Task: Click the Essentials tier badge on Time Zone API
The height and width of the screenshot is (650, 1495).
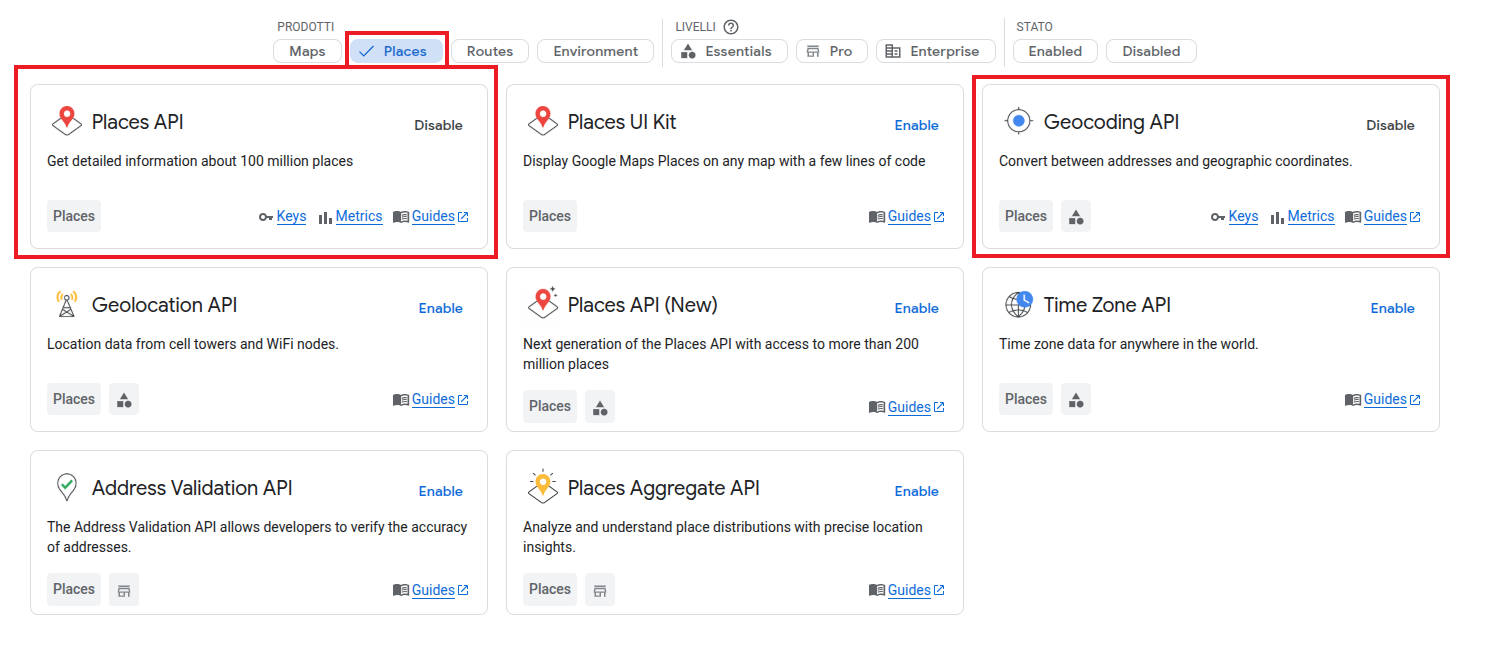Action: pyautogui.click(x=1076, y=399)
